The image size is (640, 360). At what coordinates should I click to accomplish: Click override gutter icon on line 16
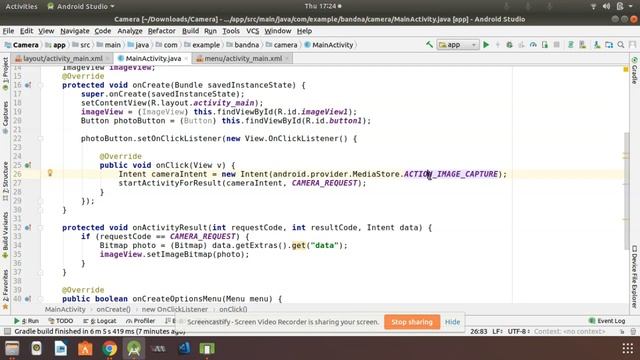pos(27,85)
